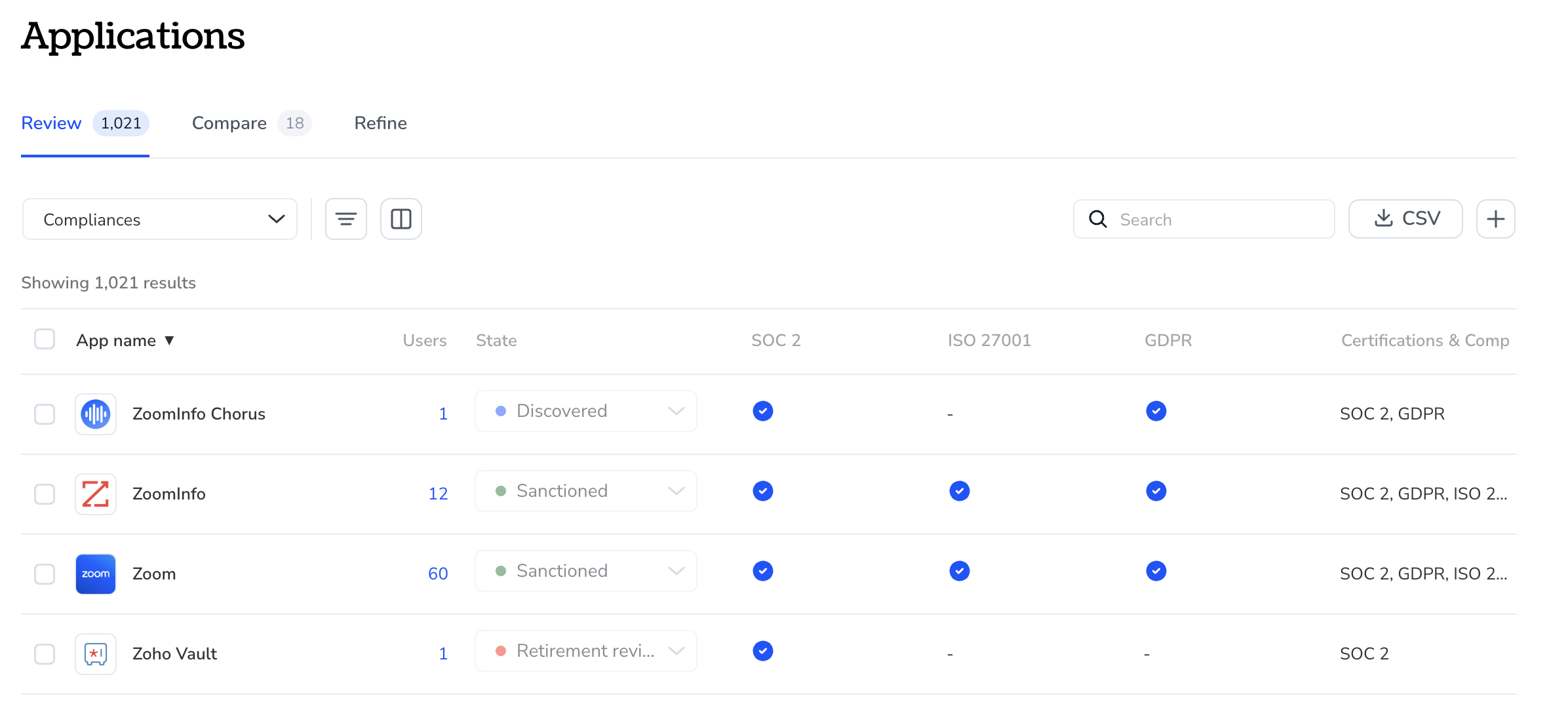
Task: Click the ZoomInfo app name text
Action: click(169, 494)
